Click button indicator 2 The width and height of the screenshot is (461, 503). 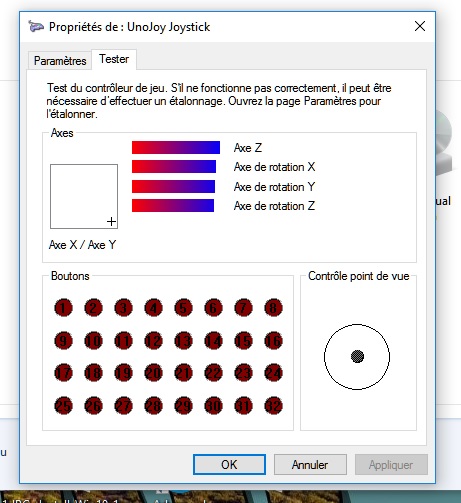click(x=93, y=307)
